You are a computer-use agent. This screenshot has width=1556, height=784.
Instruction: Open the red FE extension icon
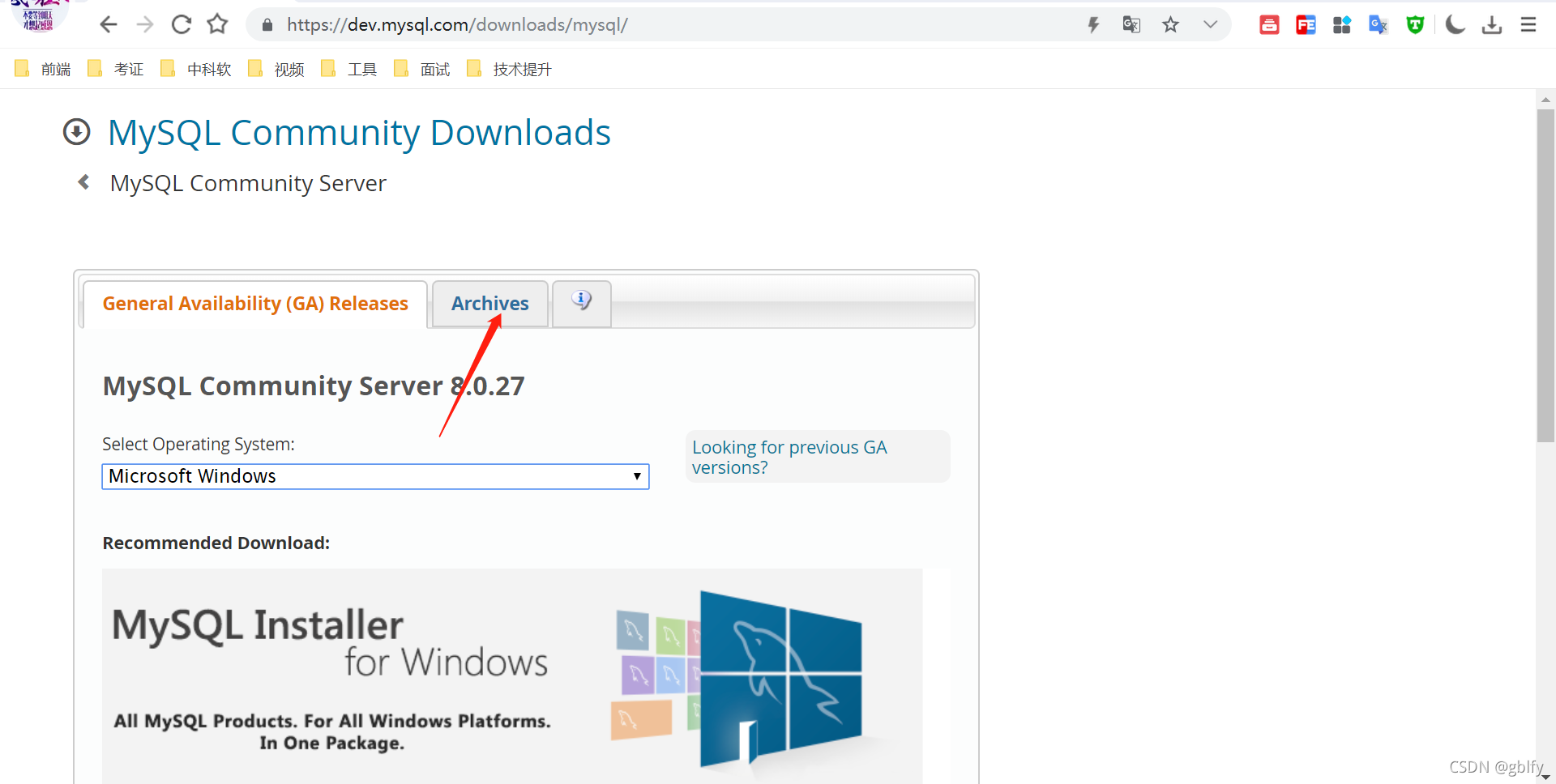pos(1306,25)
